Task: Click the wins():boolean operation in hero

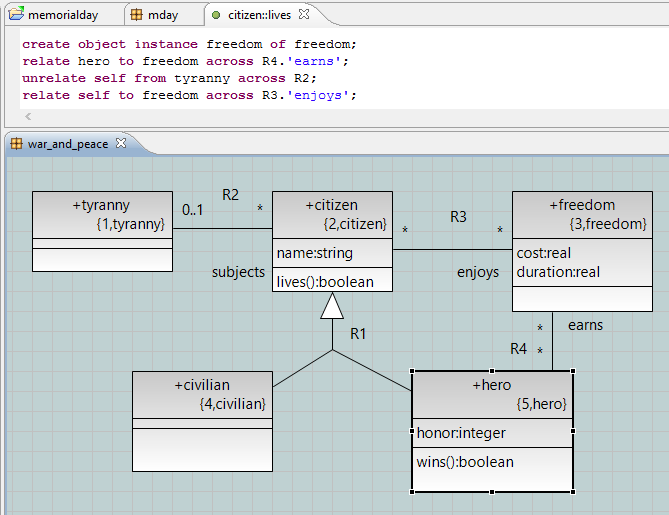Action: tap(465, 461)
